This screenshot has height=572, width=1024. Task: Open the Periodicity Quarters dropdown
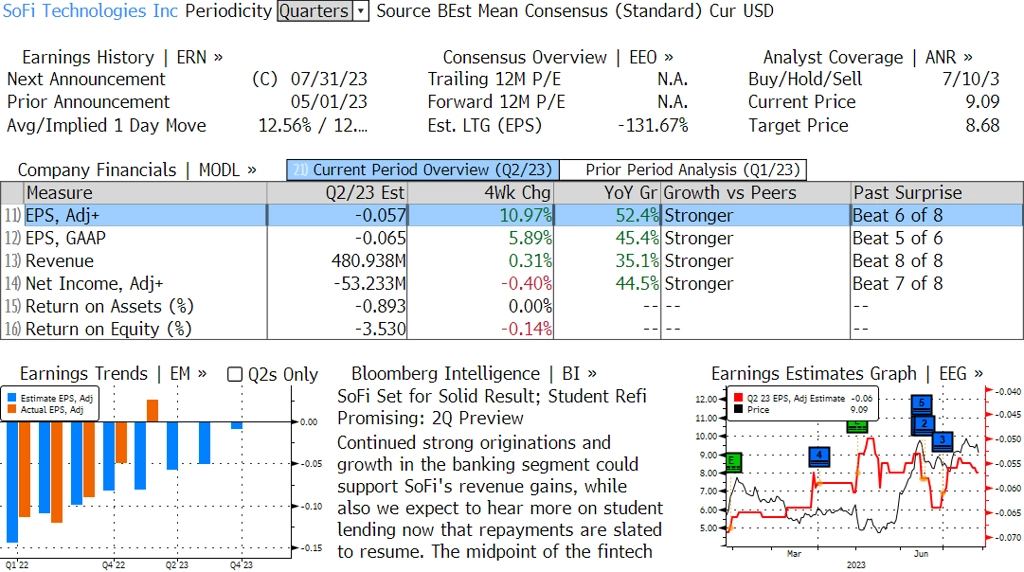[323, 11]
